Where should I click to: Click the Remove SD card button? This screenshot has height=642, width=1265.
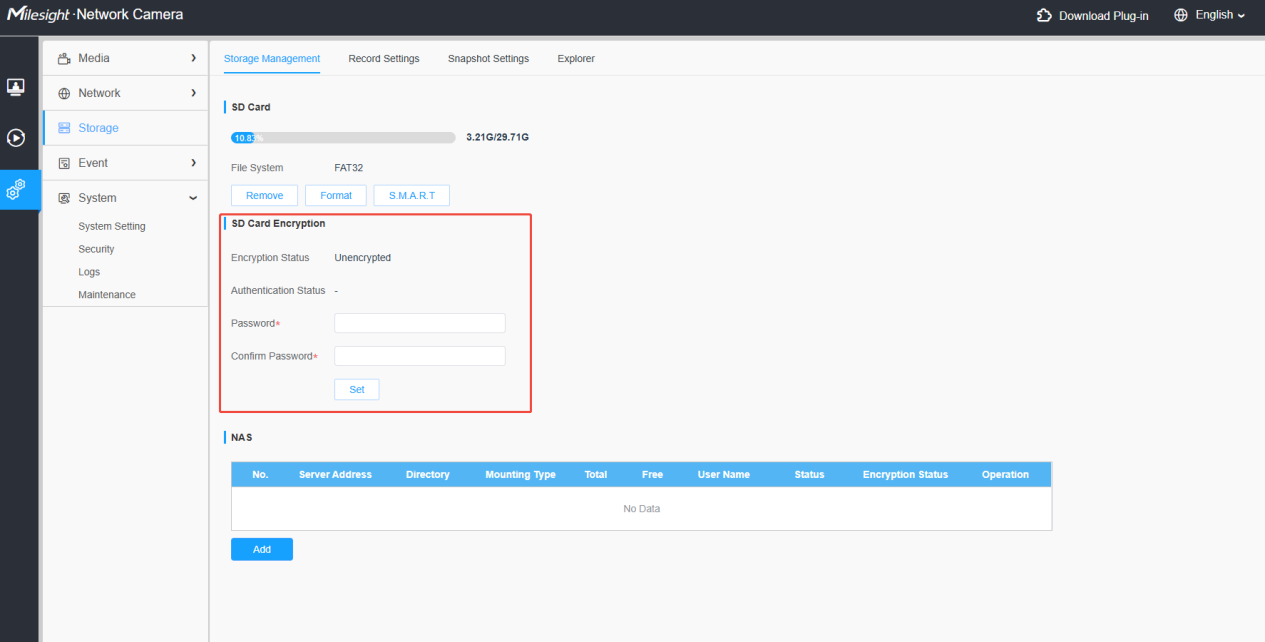point(264,195)
